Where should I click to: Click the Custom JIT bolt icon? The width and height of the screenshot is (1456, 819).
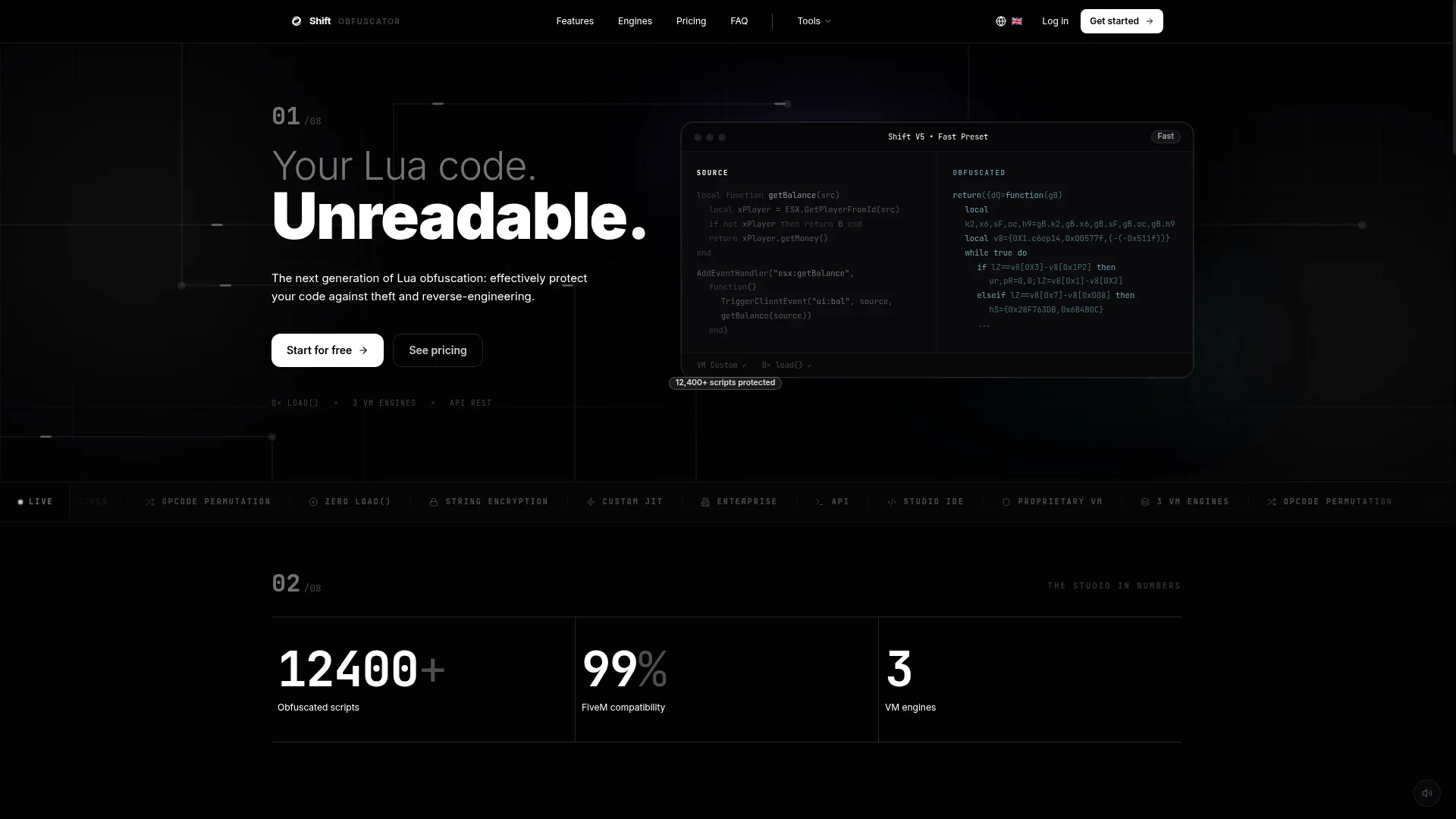[x=591, y=502]
